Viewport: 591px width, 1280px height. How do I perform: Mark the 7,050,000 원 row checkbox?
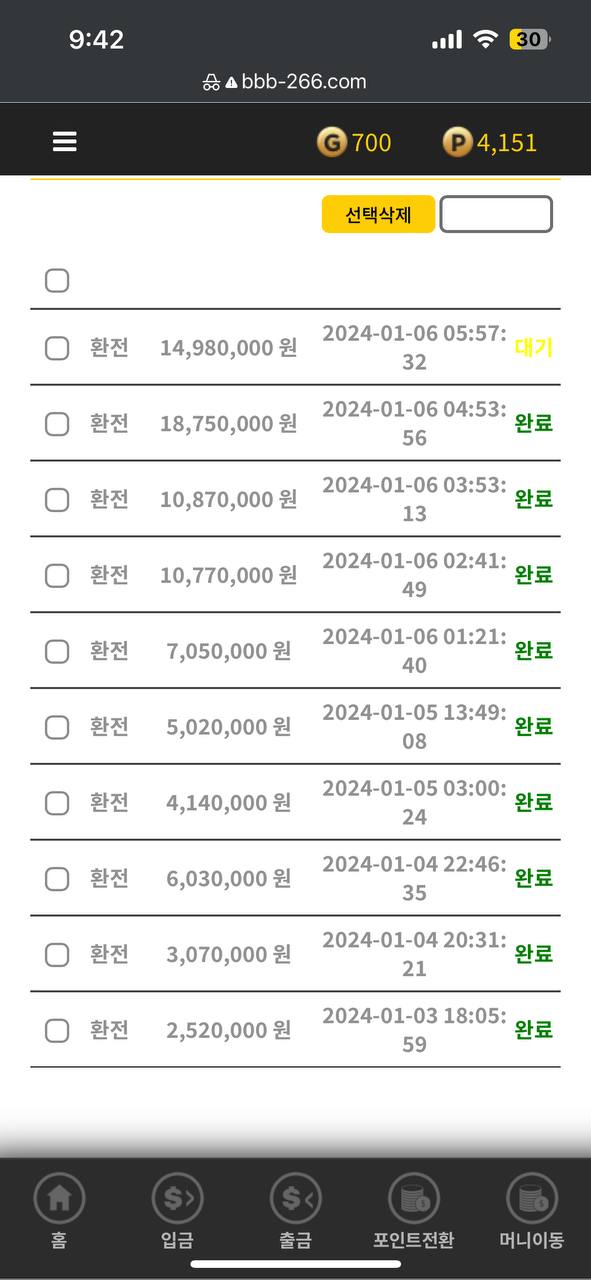[x=57, y=651]
